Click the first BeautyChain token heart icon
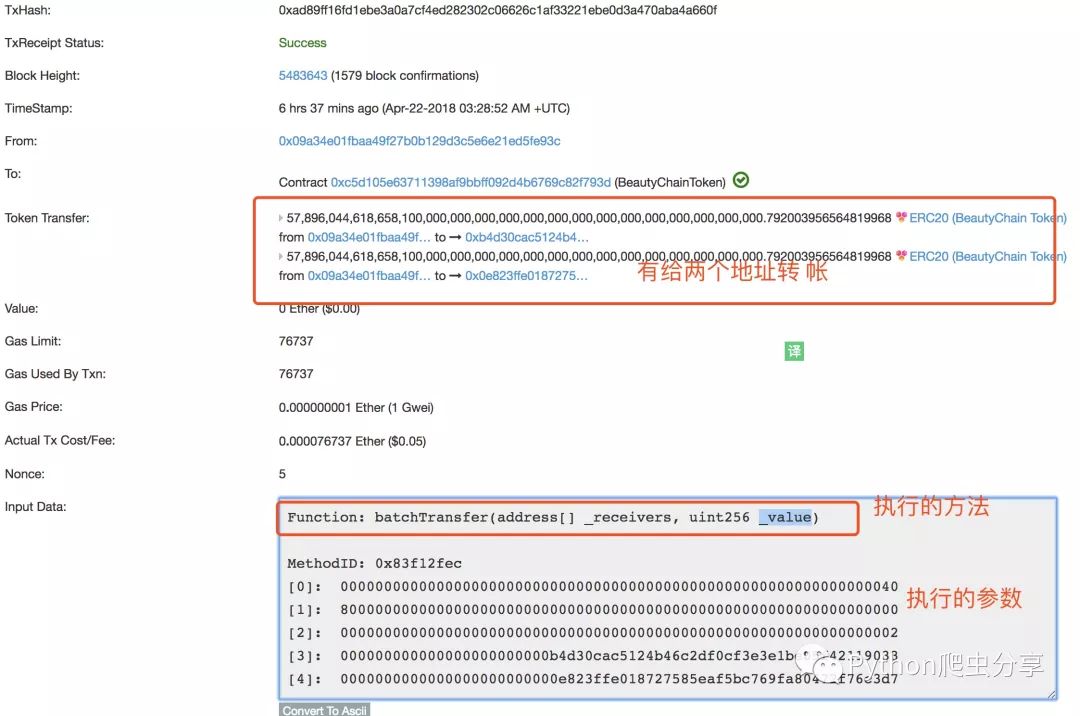 click(901, 218)
